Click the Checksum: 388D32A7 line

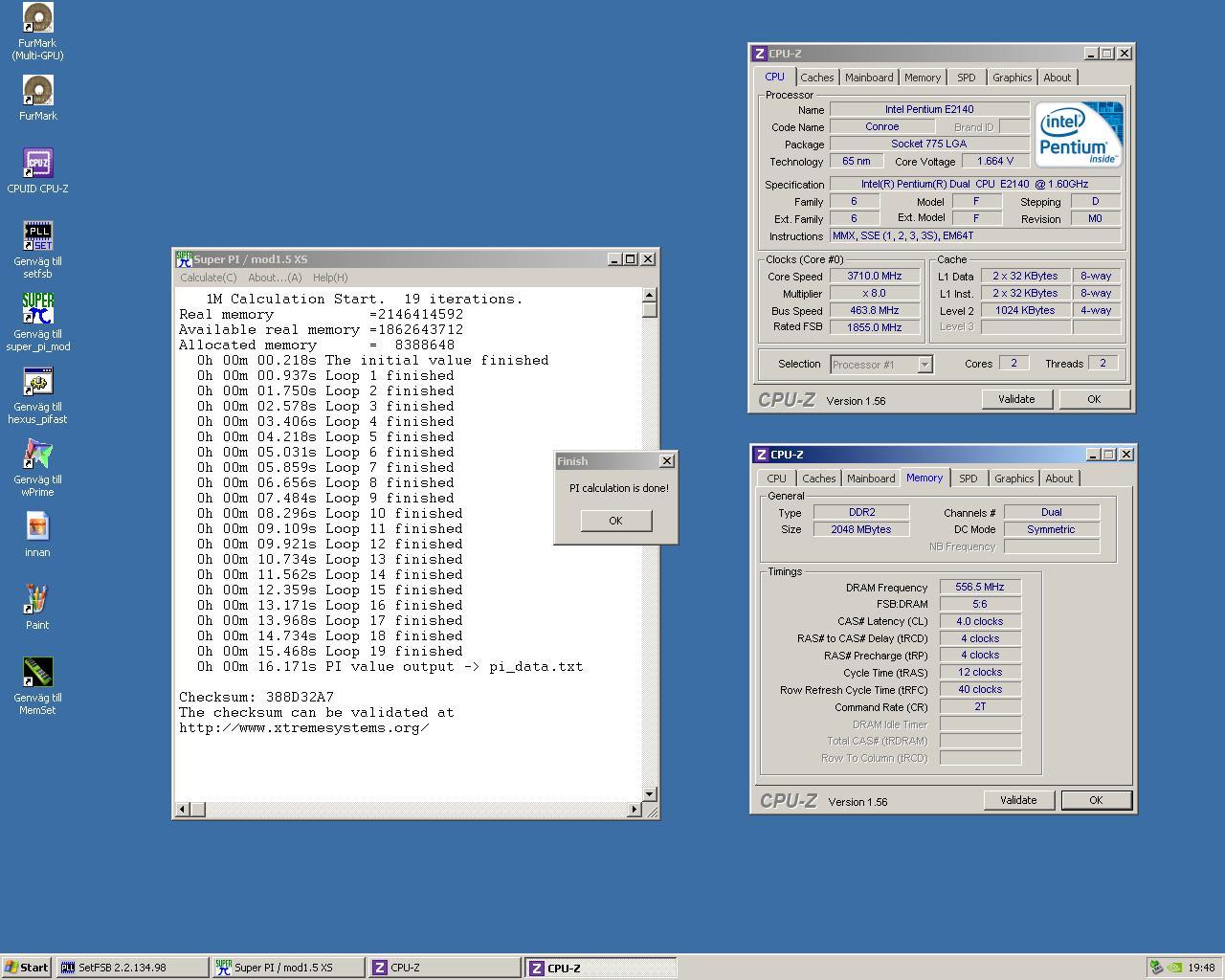(256, 697)
